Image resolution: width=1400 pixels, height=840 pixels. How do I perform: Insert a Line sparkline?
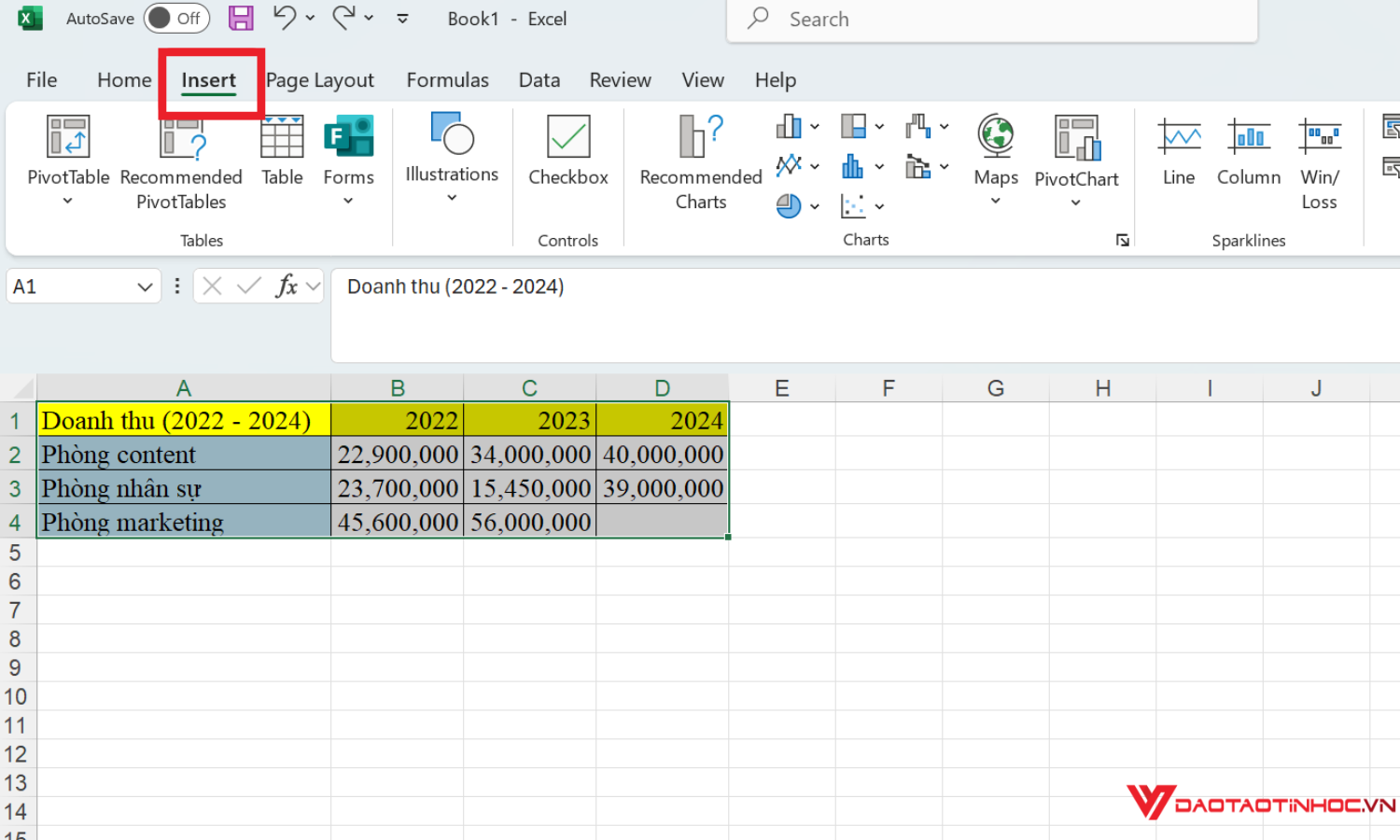tap(1179, 151)
